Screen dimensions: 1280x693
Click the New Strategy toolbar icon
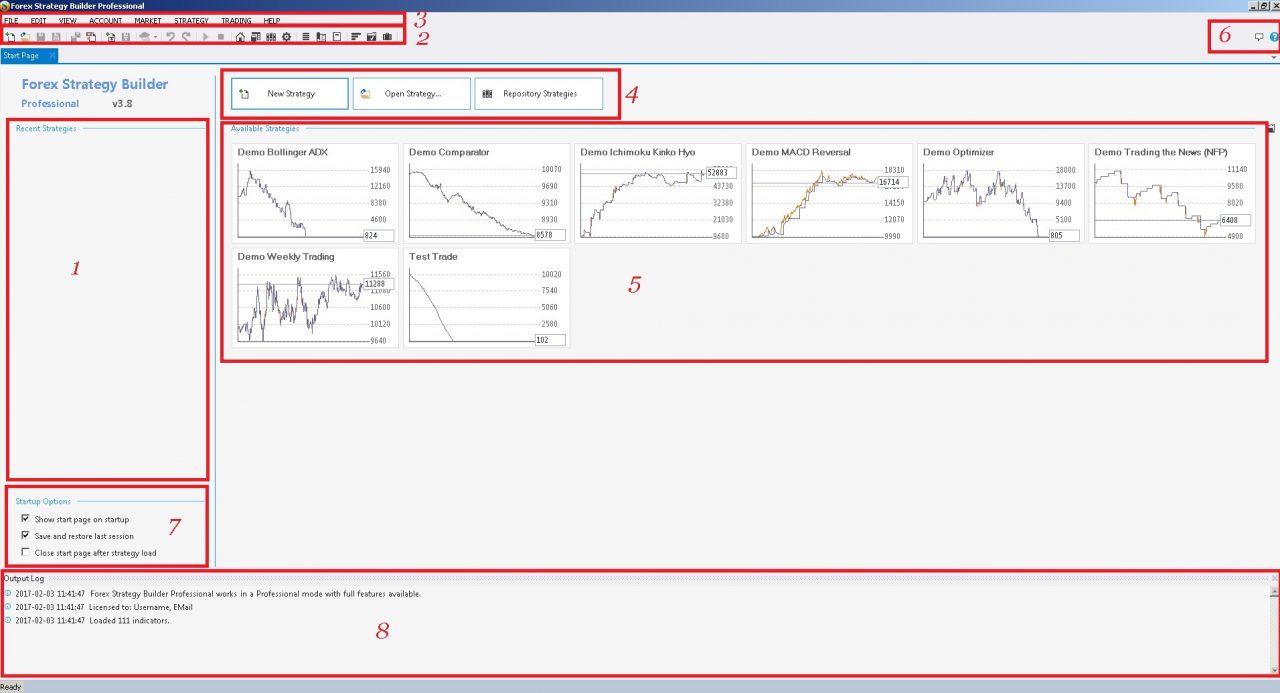pos(10,37)
